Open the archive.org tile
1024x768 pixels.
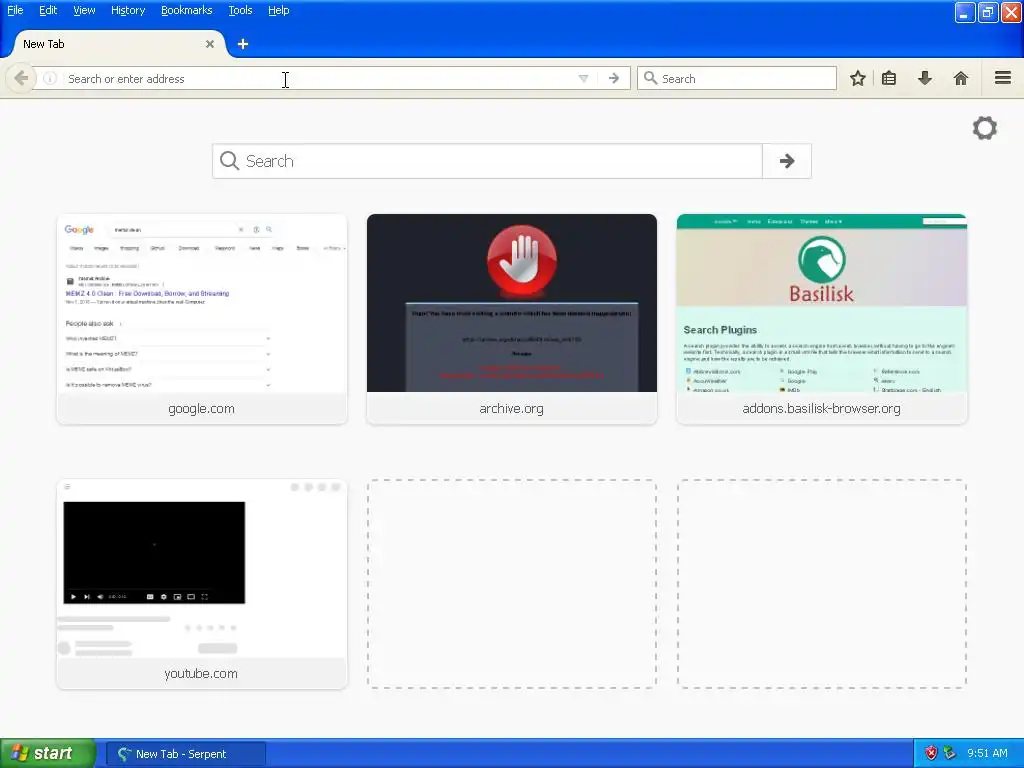[x=512, y=319]
